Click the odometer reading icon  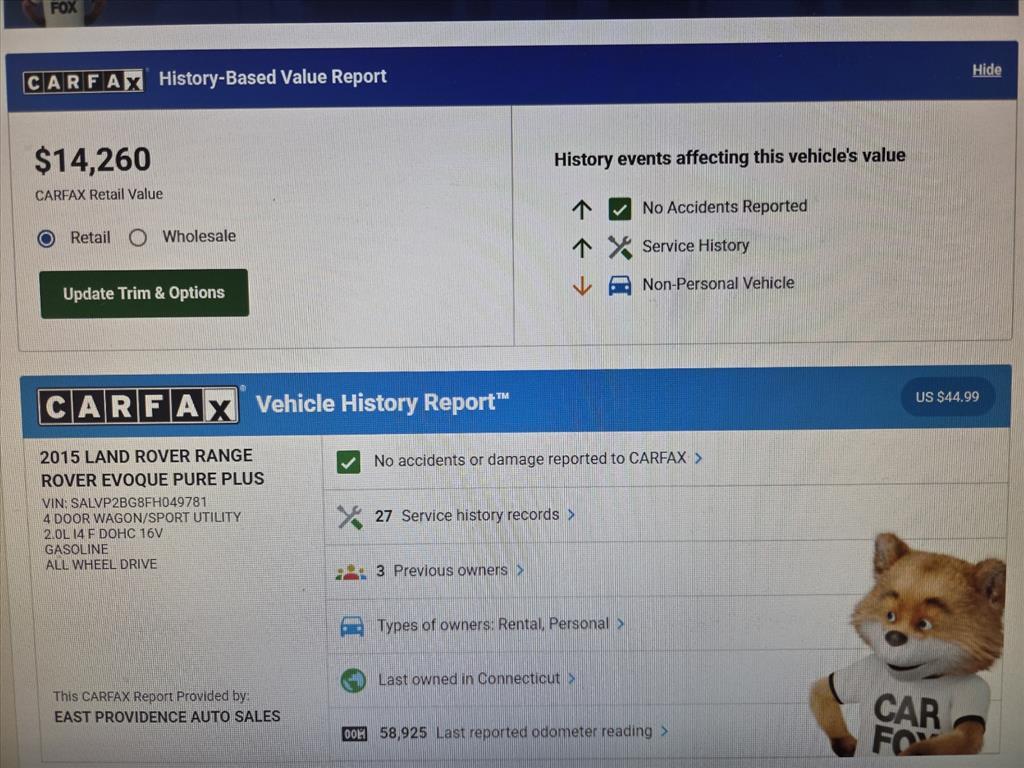[x=355, y=734]
